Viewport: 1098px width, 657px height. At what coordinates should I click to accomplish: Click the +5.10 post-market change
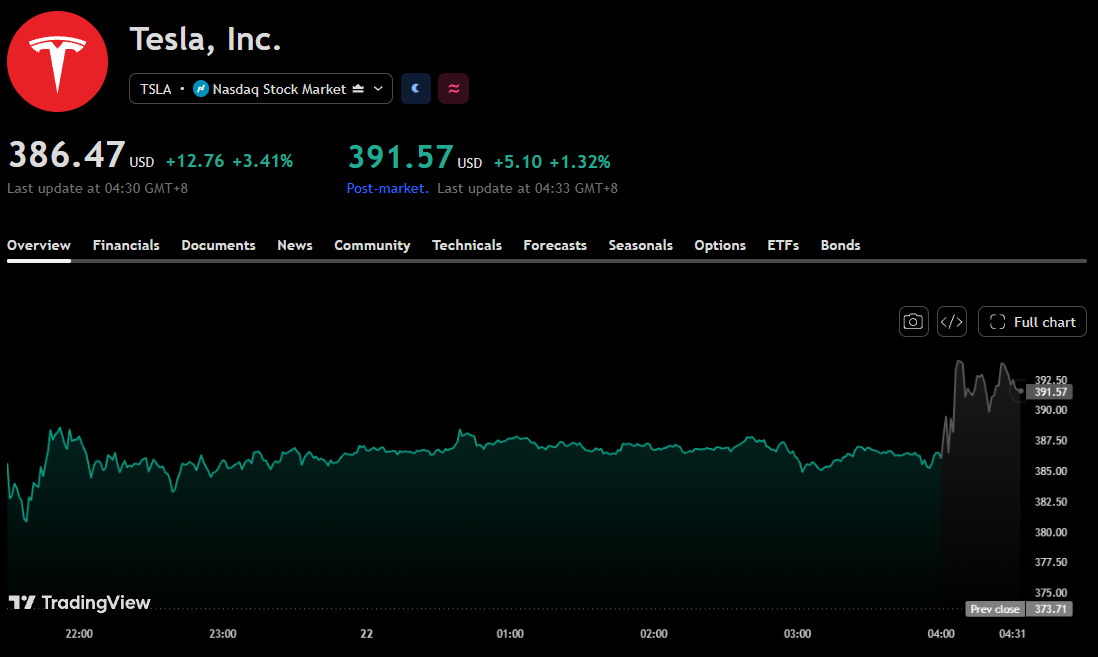click(517, 162)
